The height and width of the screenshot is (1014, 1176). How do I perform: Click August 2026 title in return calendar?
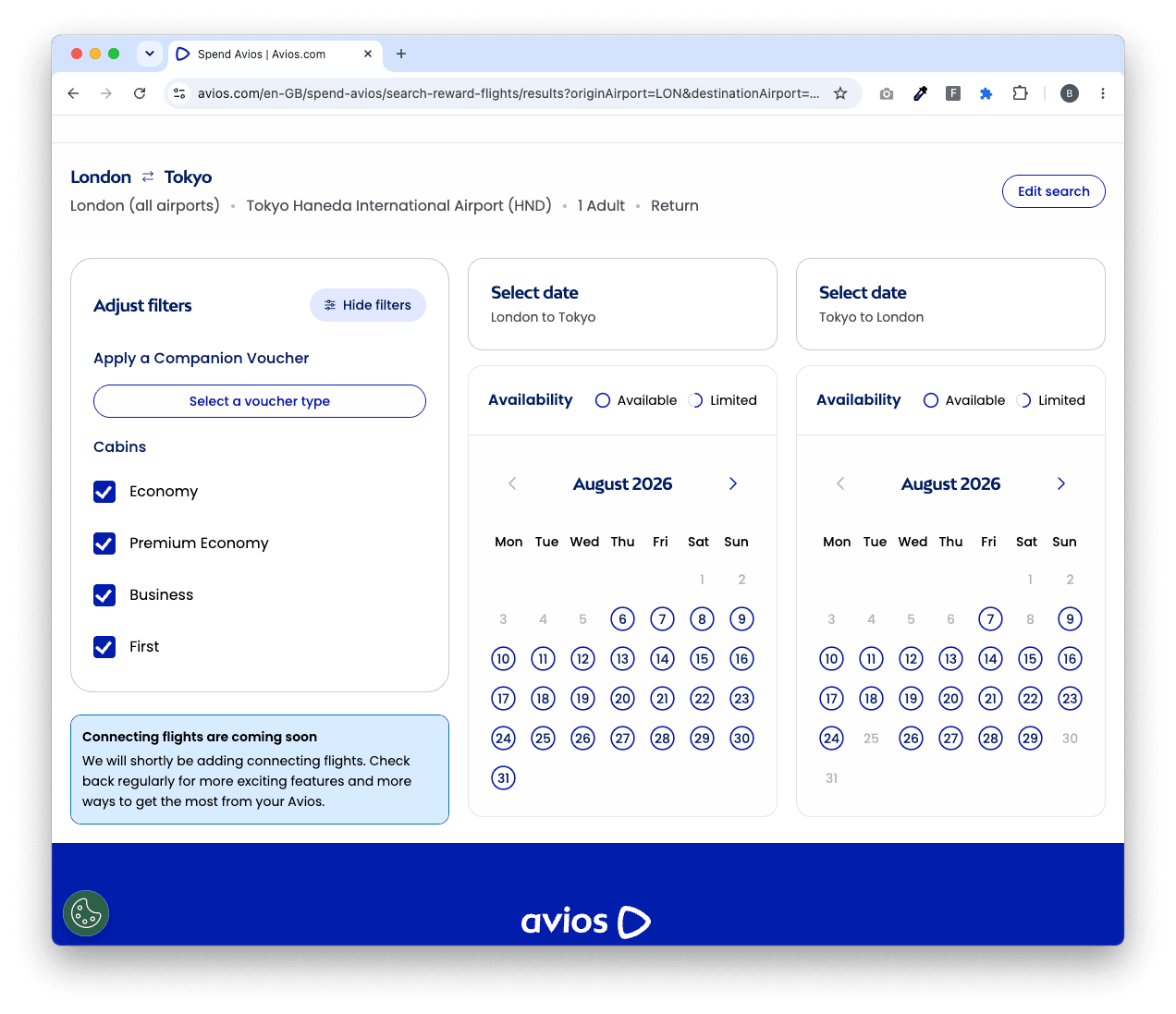click(950, 483)
